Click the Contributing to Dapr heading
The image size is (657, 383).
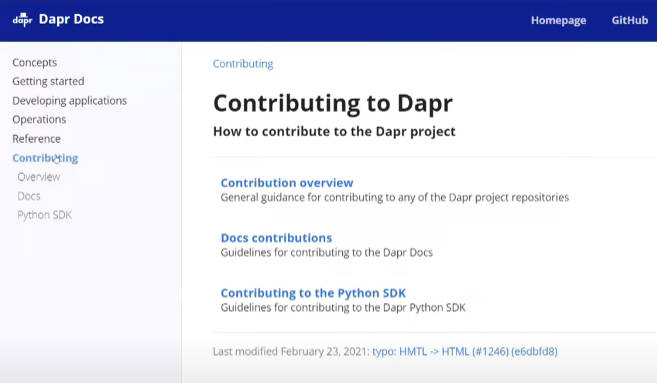[333, 104]
